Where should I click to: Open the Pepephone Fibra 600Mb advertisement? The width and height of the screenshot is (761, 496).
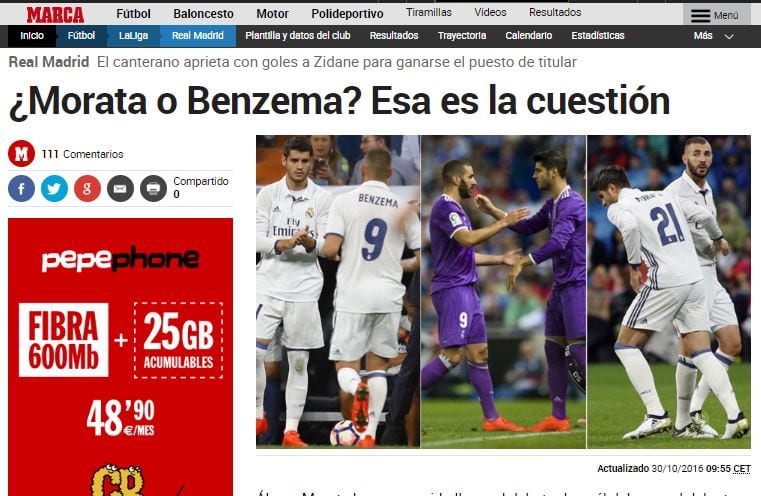[120, 357]
